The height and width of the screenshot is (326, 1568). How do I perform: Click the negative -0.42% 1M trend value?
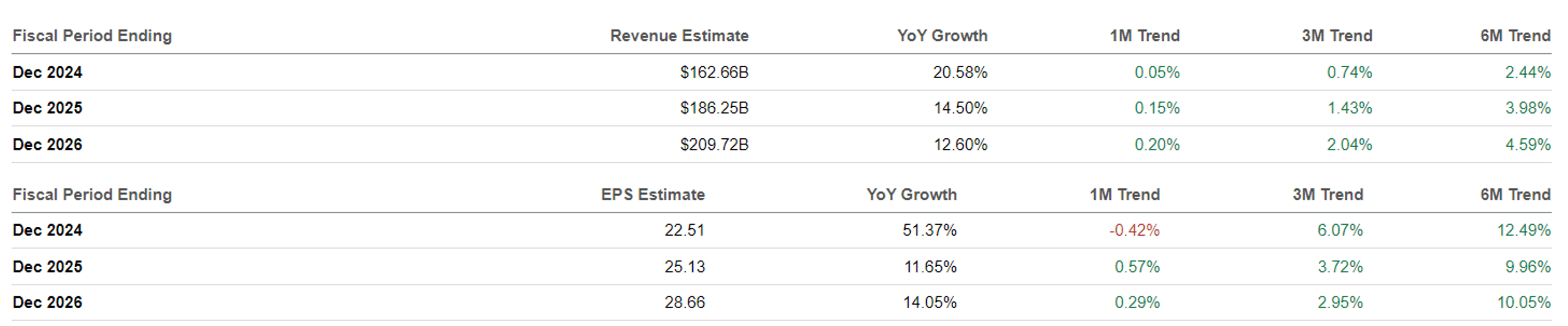[1134, 231]
